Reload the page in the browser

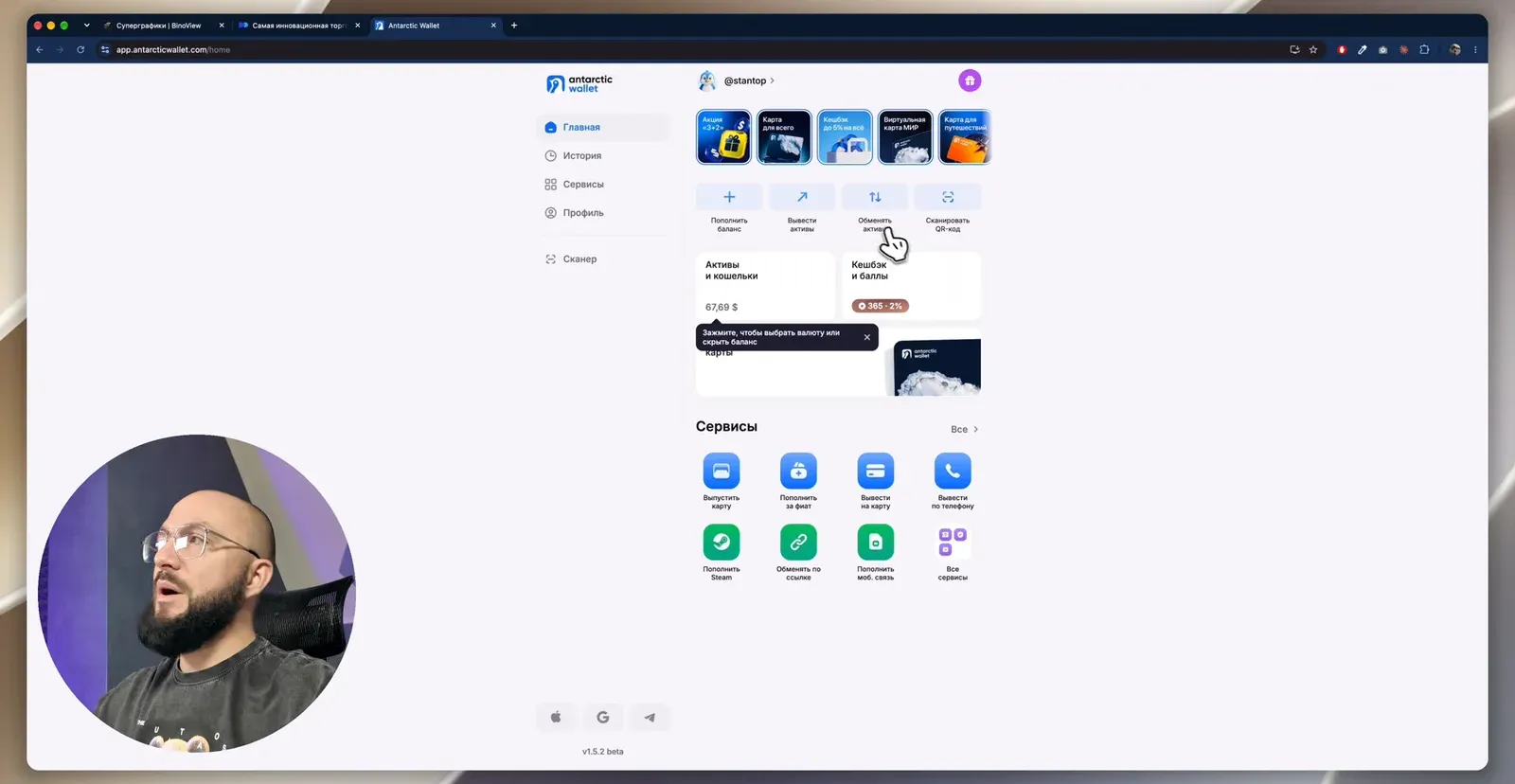80,50
